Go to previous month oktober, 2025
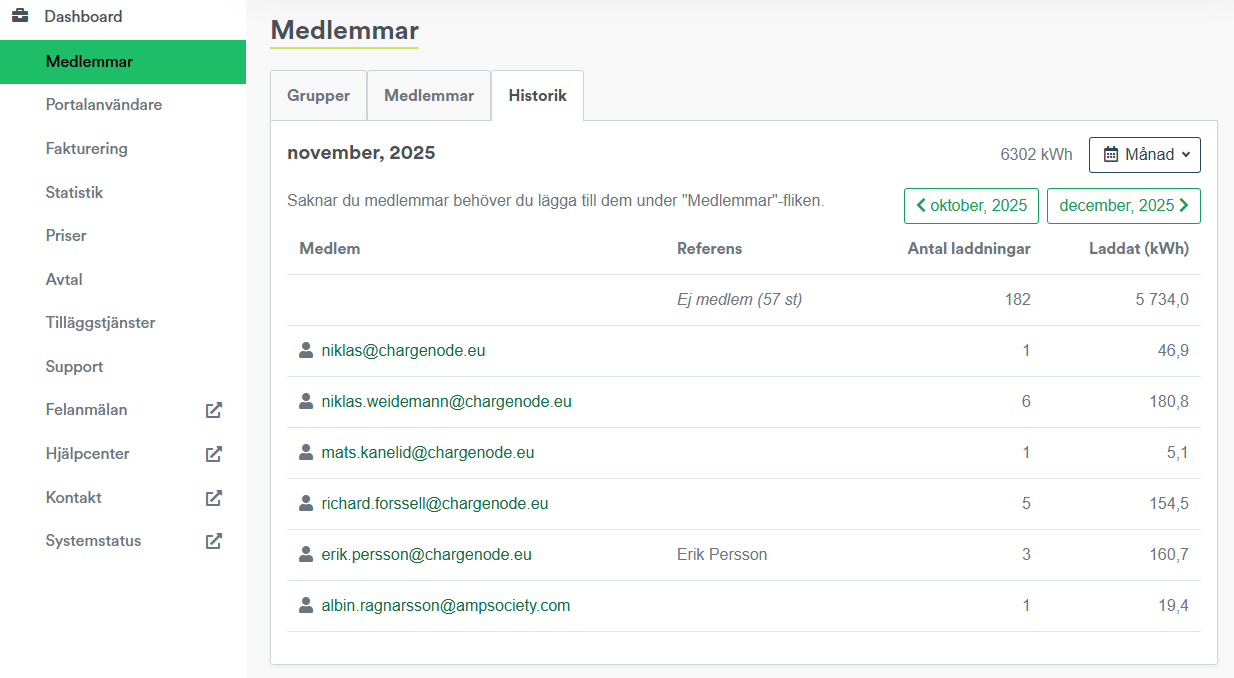Viewport: 1234px width, 678px height. click(x=971, y=206)
